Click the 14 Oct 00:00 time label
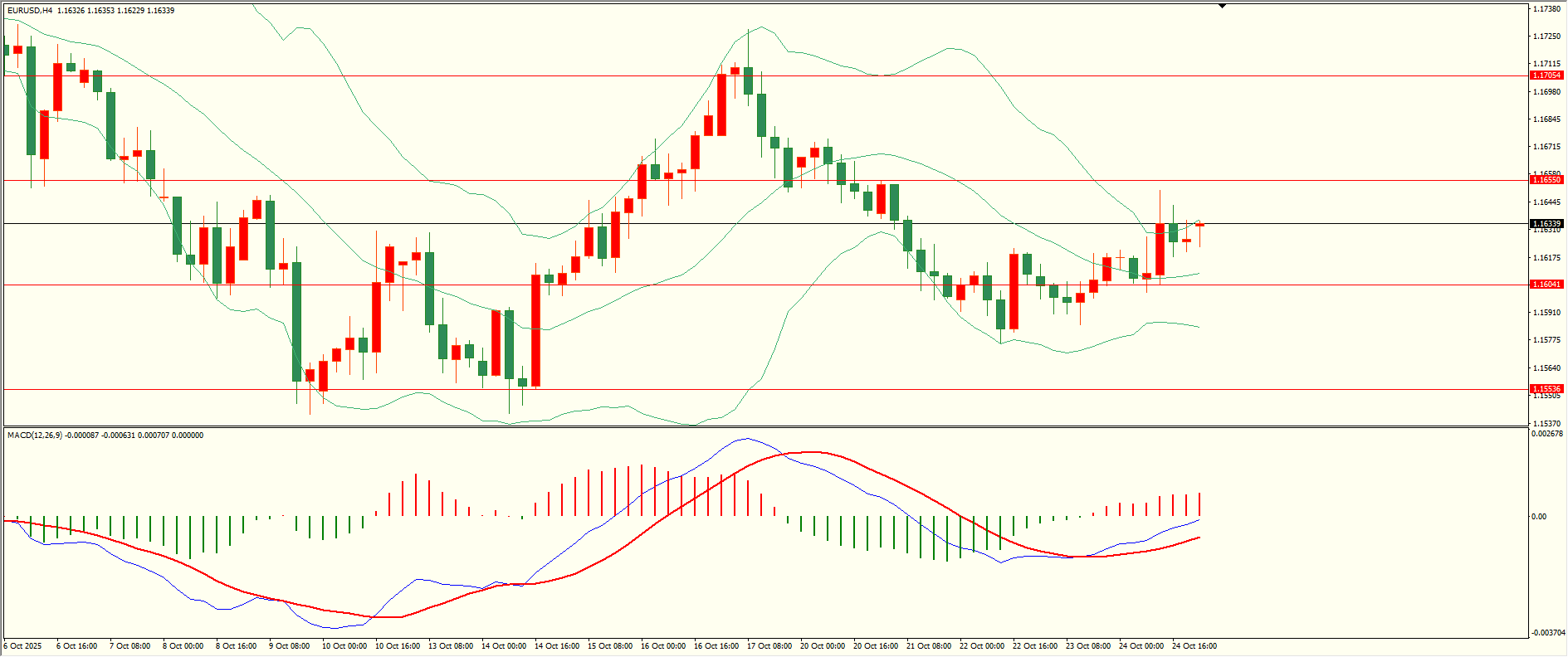The image size is (1568, 657). pos(503,646)
